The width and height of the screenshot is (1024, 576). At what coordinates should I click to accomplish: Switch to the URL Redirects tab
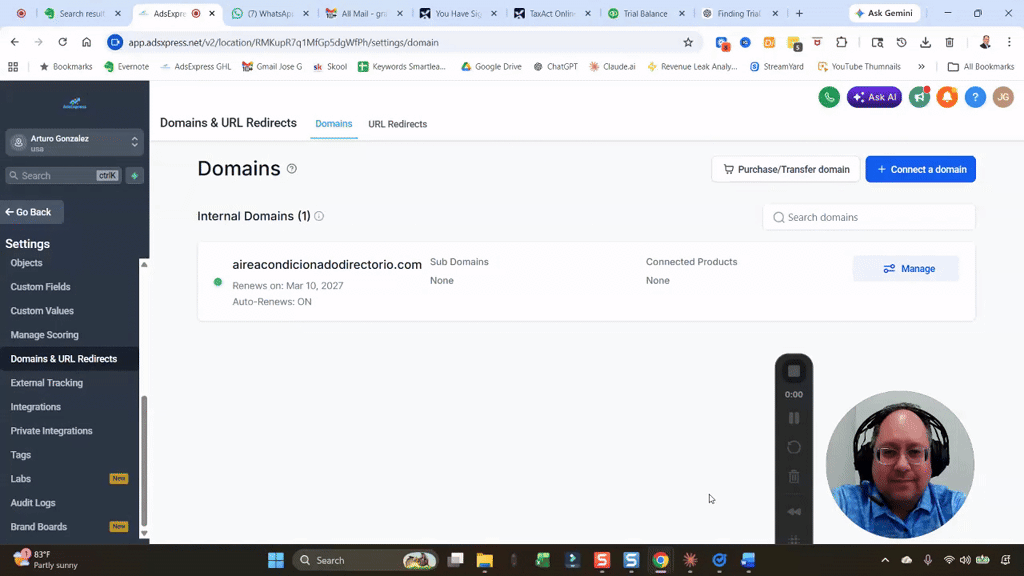397,124
